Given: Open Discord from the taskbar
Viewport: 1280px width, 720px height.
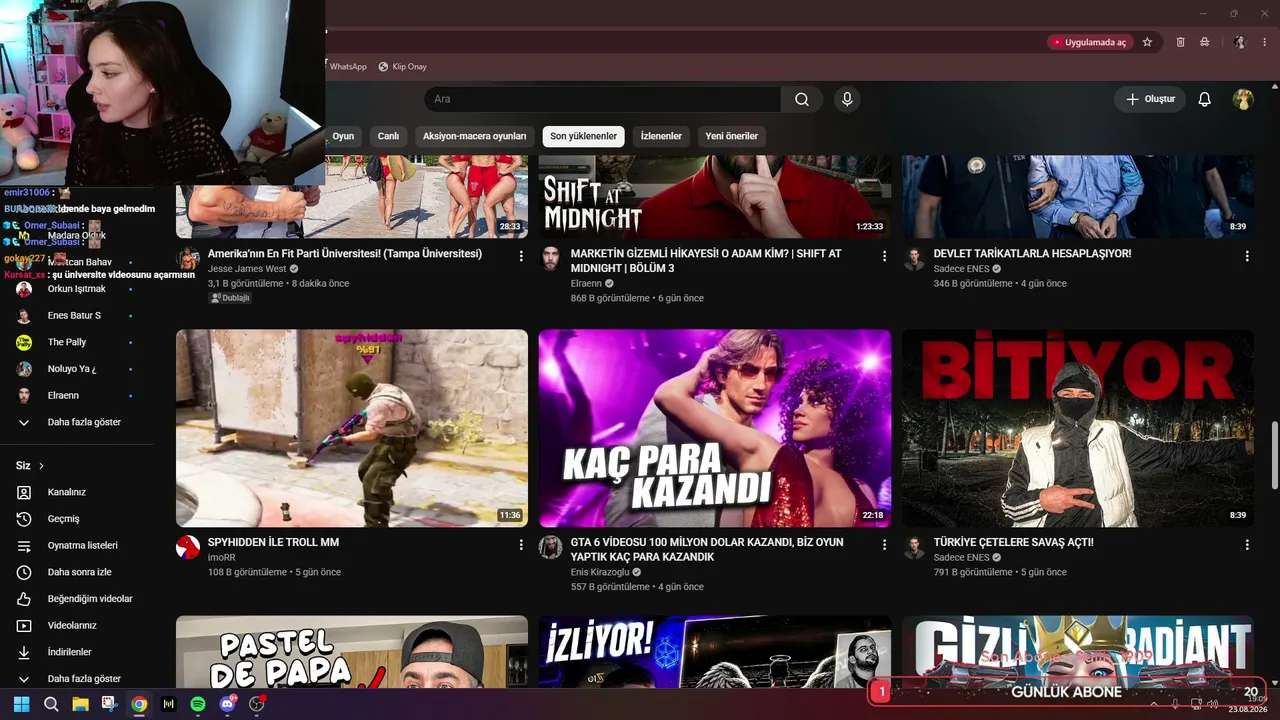Looking at the screenshot, I should 227,704.
